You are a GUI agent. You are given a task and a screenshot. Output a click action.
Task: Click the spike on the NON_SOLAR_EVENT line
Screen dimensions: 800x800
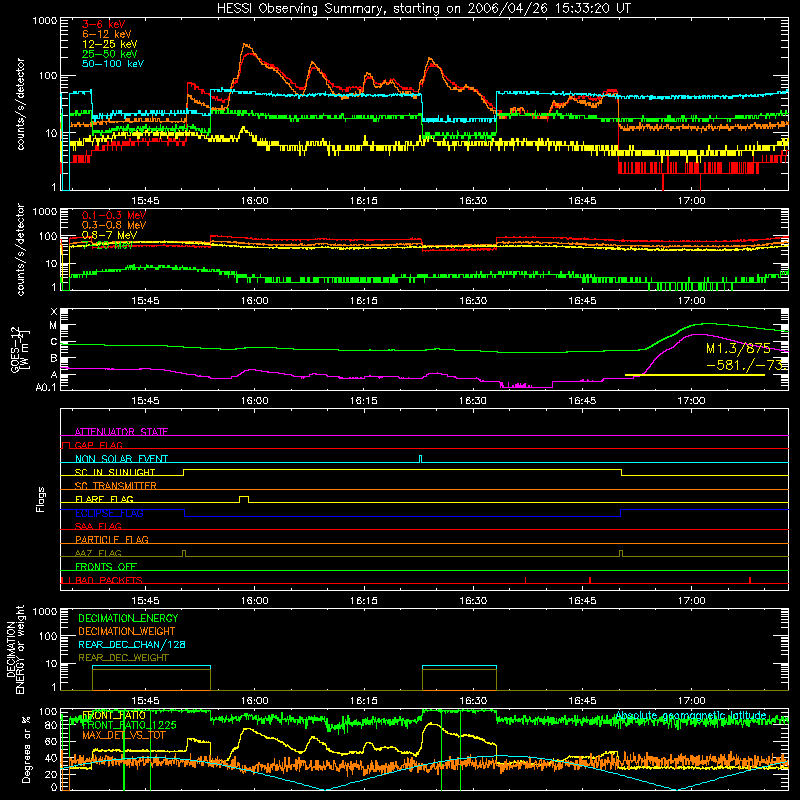tap(420, 459)
